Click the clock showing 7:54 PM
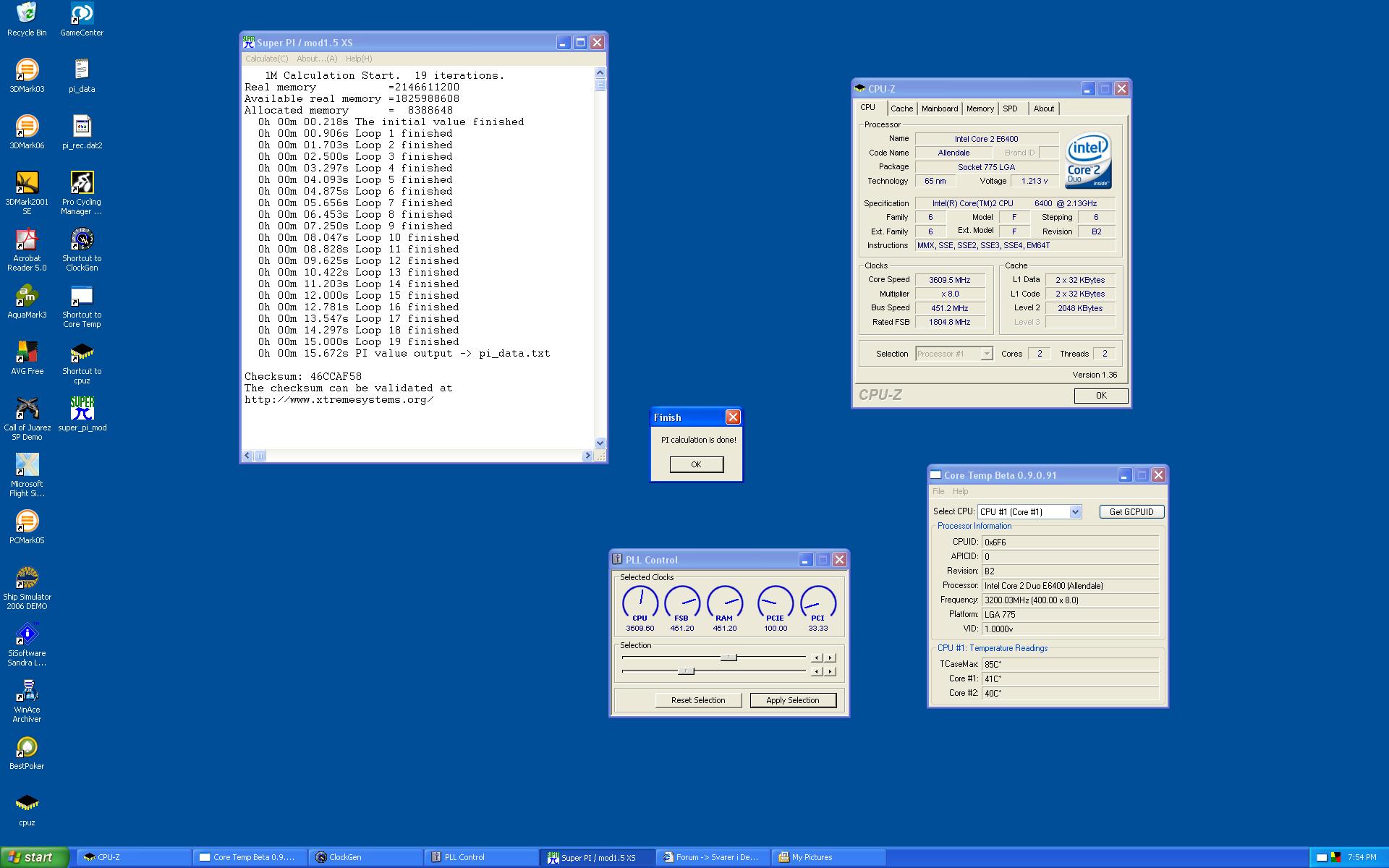The width and height of the screenshot is (1389, 868). (x=1362, y=857)
